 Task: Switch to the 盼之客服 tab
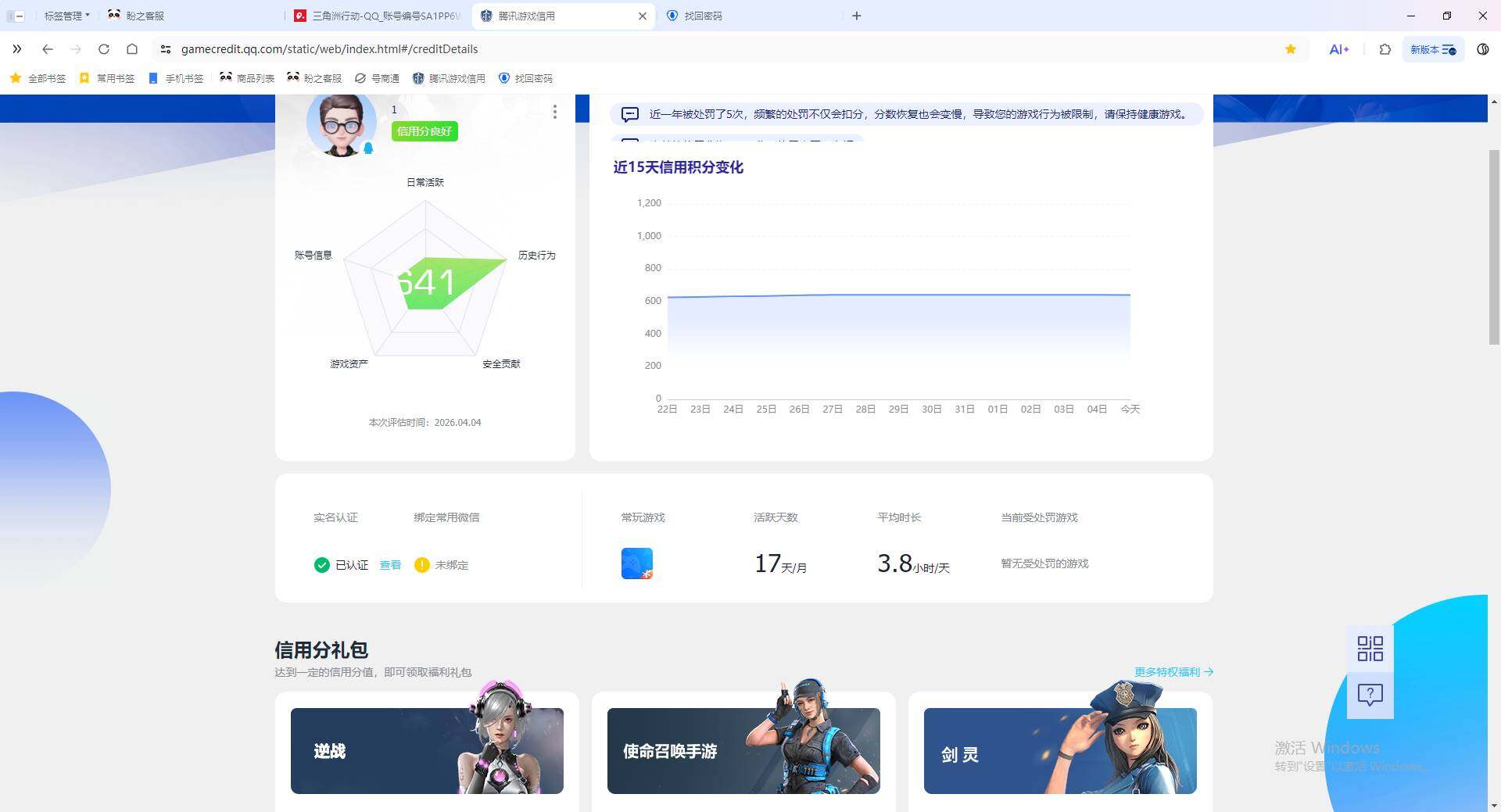tap(139, 15)
